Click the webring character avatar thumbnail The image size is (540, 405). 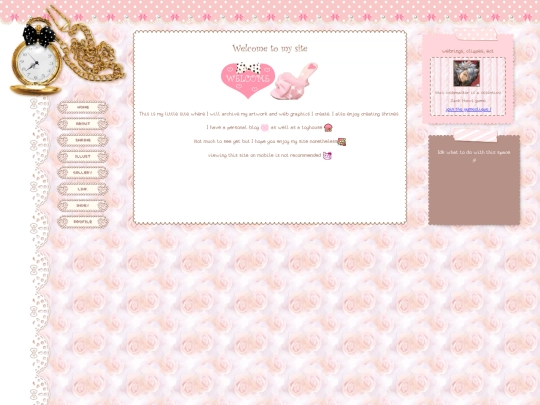(466, 73)
